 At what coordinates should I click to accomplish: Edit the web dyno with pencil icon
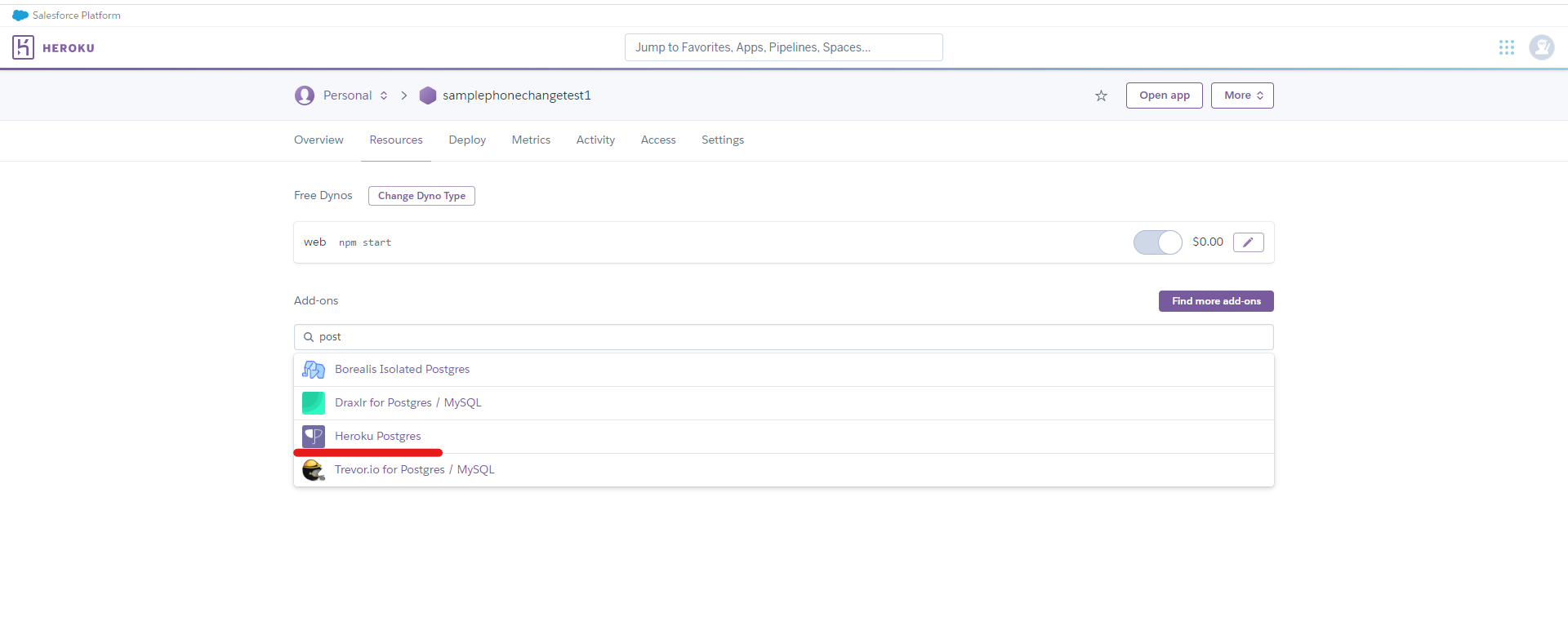(x=1248, y=242)
